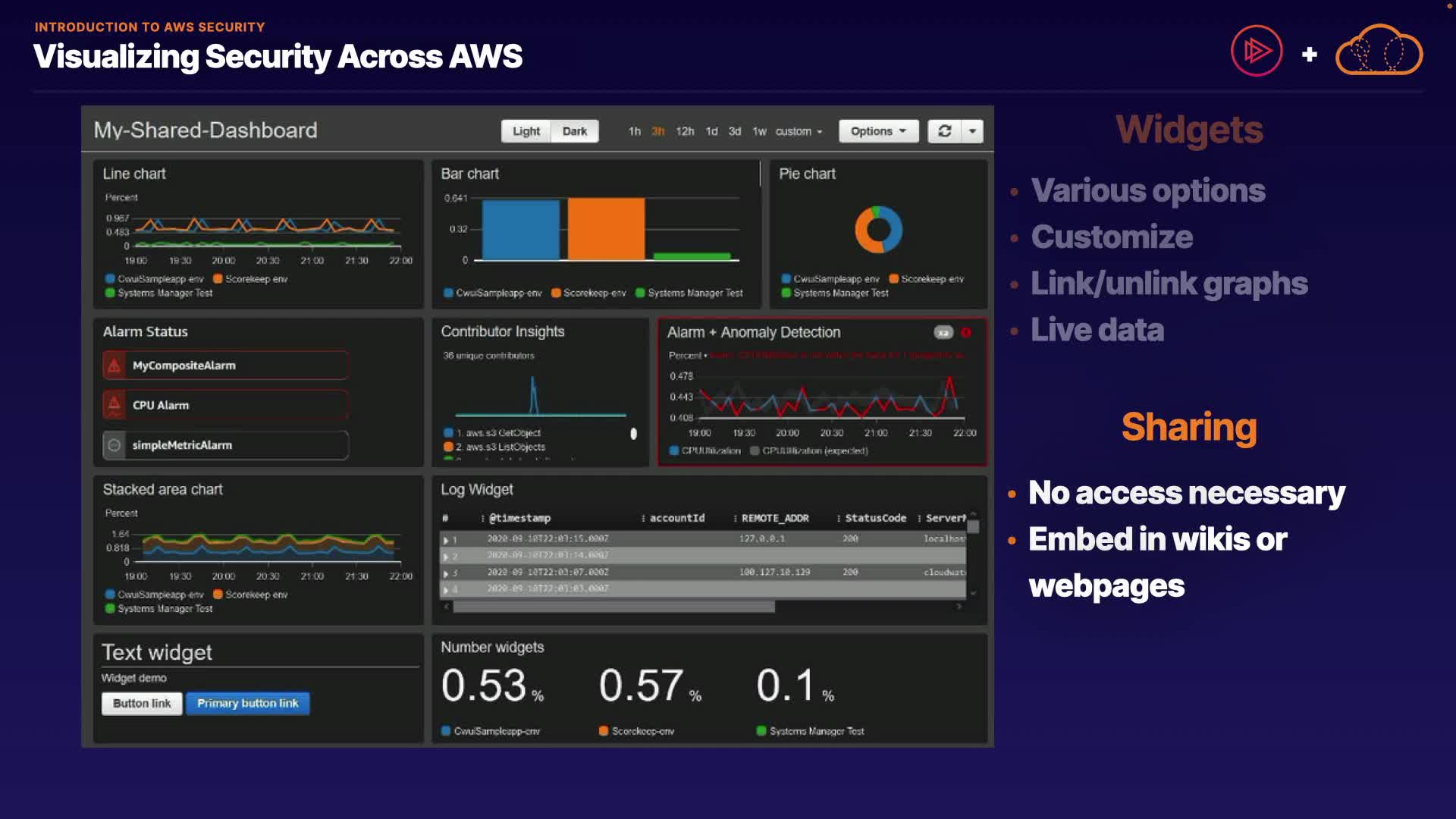
Task: Switch dashboard to Light theme
Action: pos(526,131)
